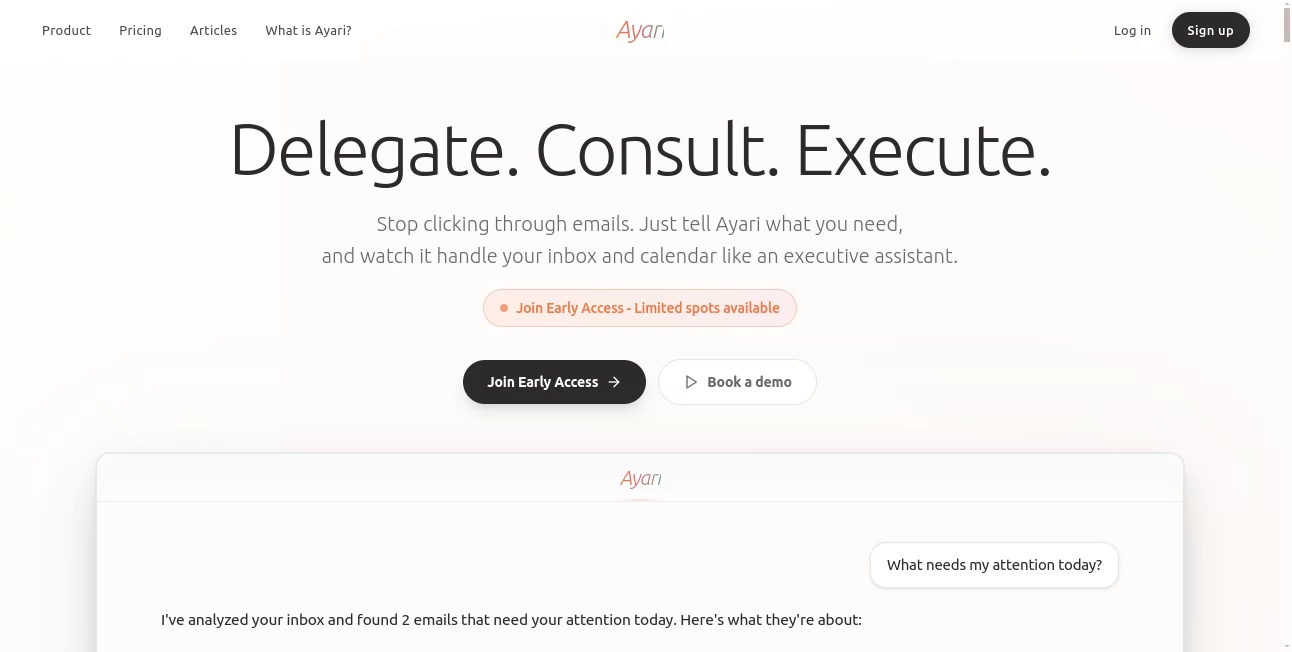Open the Pricing page from the navigation
Viewport: 1292px width, 652px height.
(x=140, y=30)
